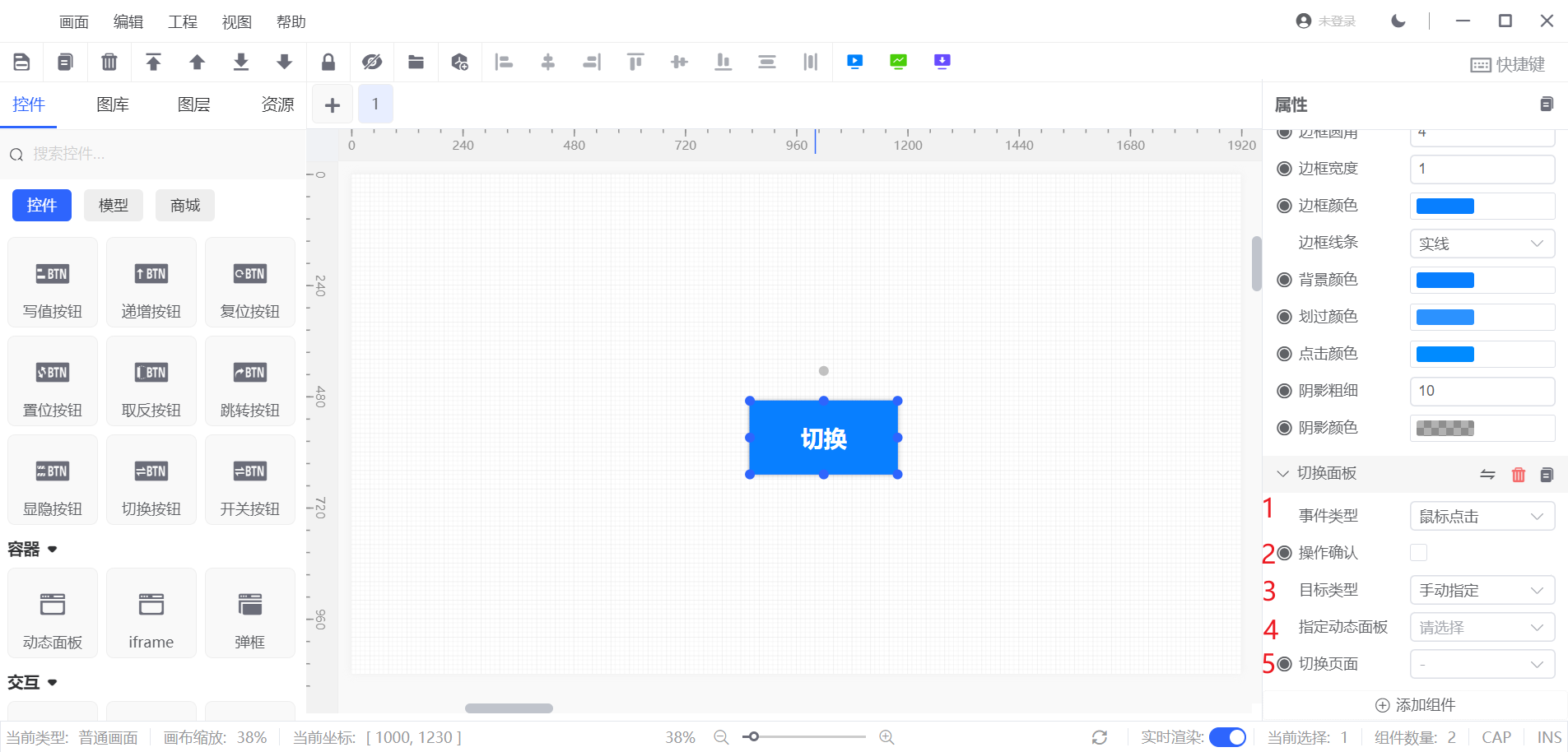The image size is (1568, 752).
Task: Click the 背景颜色 color swatch
Action: click(x=1445, y=281)
